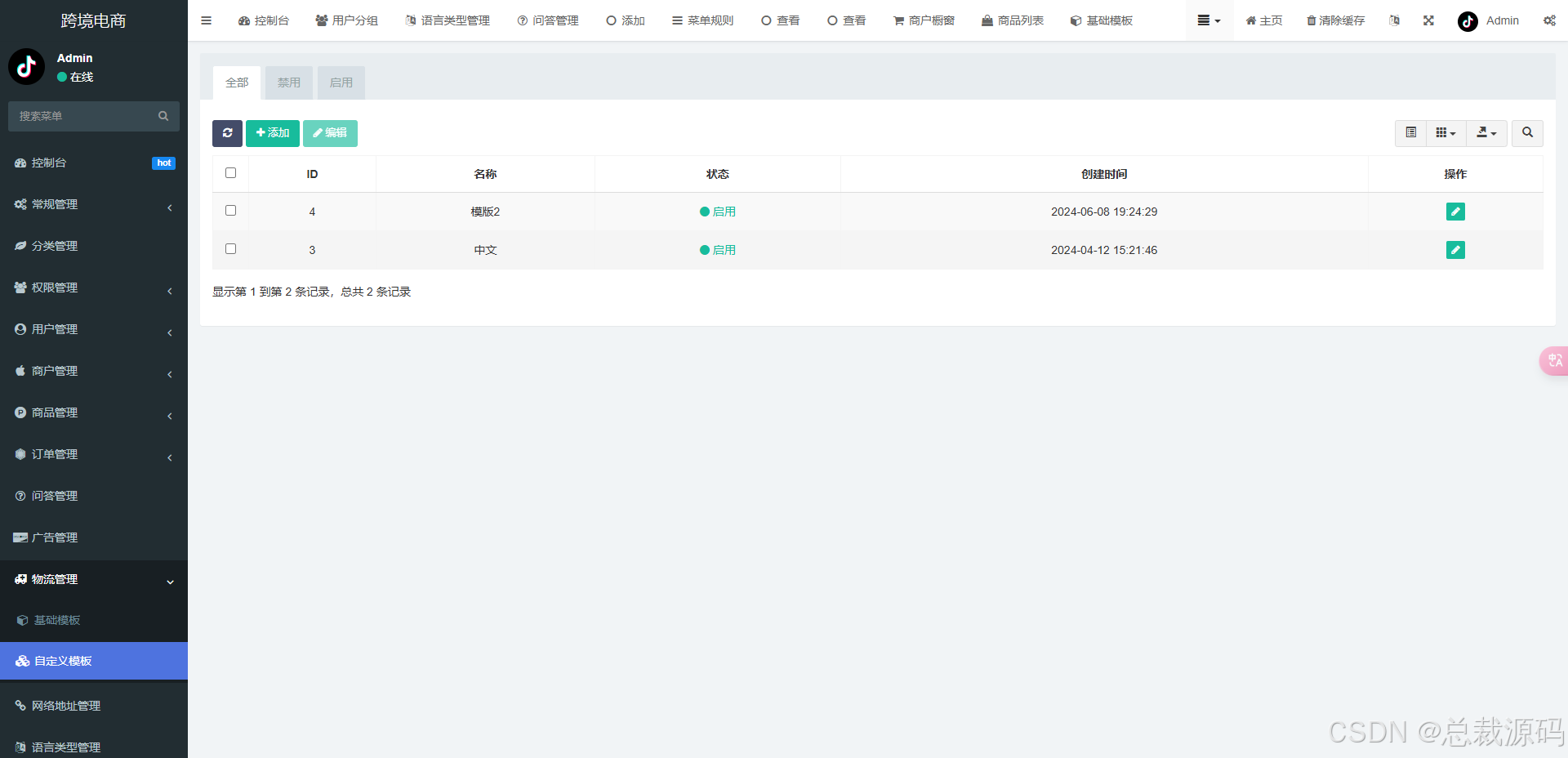Click the green 添加 button
The height and width of the screenshot is (758, 1568).
273,133
